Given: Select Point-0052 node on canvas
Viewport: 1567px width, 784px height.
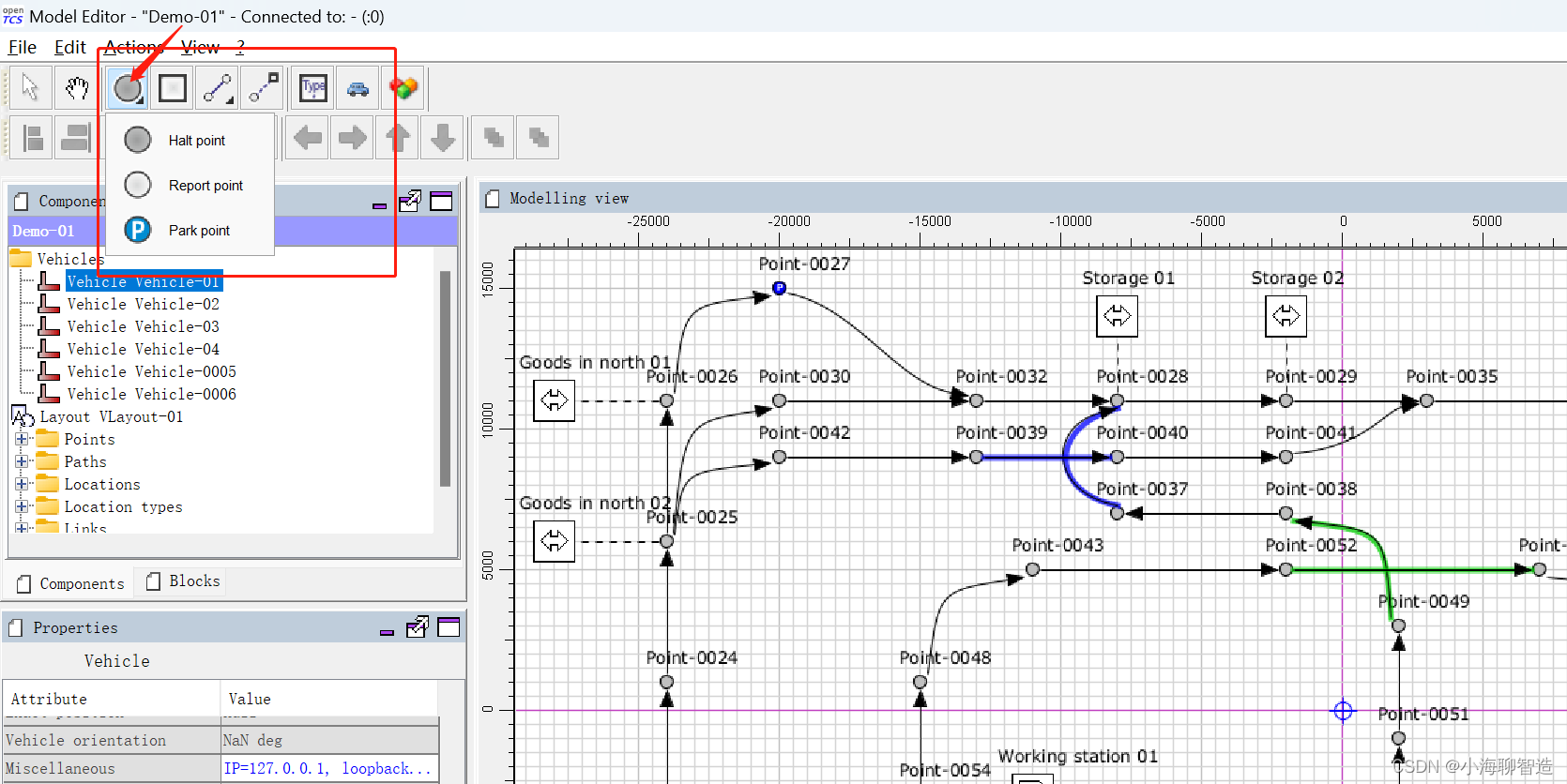Looking at the screenshot, I should click(x=1286, y=569).
